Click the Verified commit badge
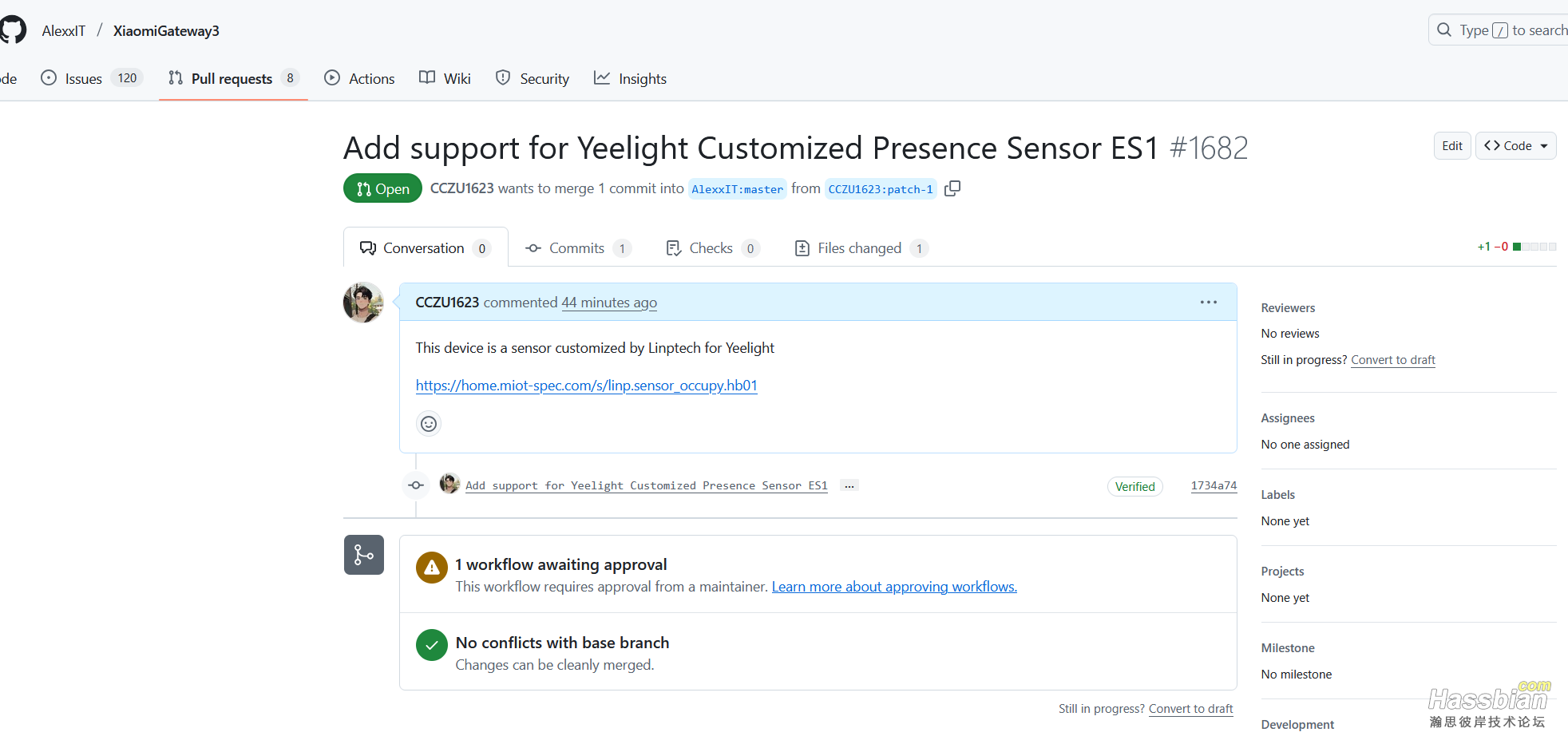Screen dimensions: 1568x736 coord(1134,487)
